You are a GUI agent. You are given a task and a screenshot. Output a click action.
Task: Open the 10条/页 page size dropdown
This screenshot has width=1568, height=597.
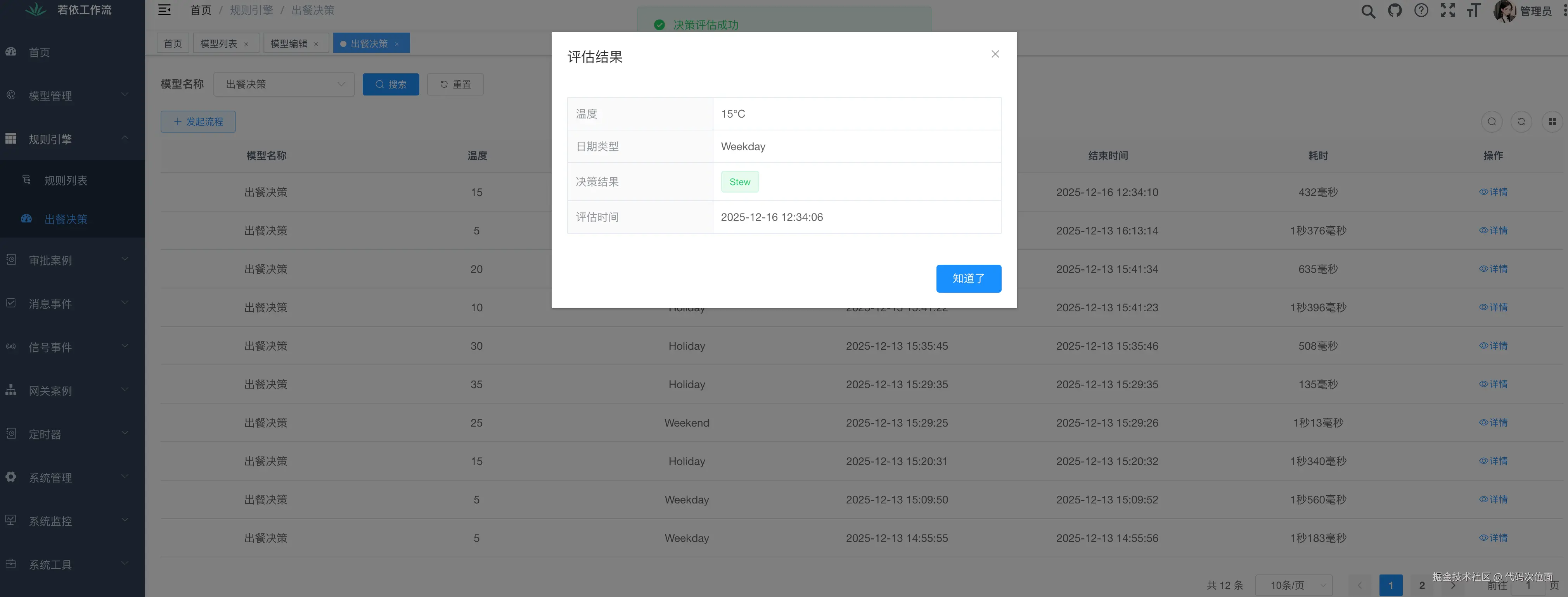click(1293, 585)
